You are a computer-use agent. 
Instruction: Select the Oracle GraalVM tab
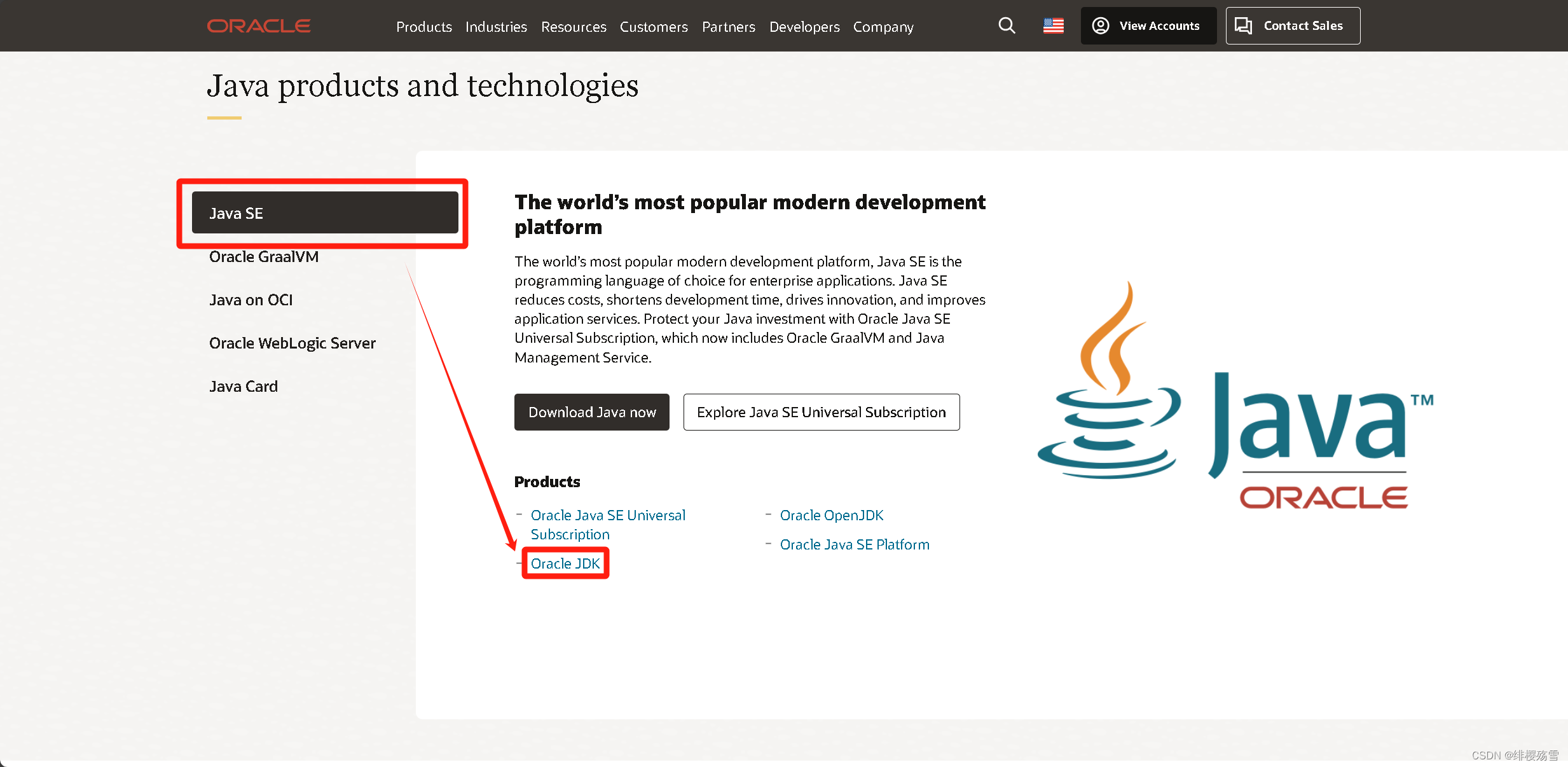pyautogui.click(x=264, y=257)
